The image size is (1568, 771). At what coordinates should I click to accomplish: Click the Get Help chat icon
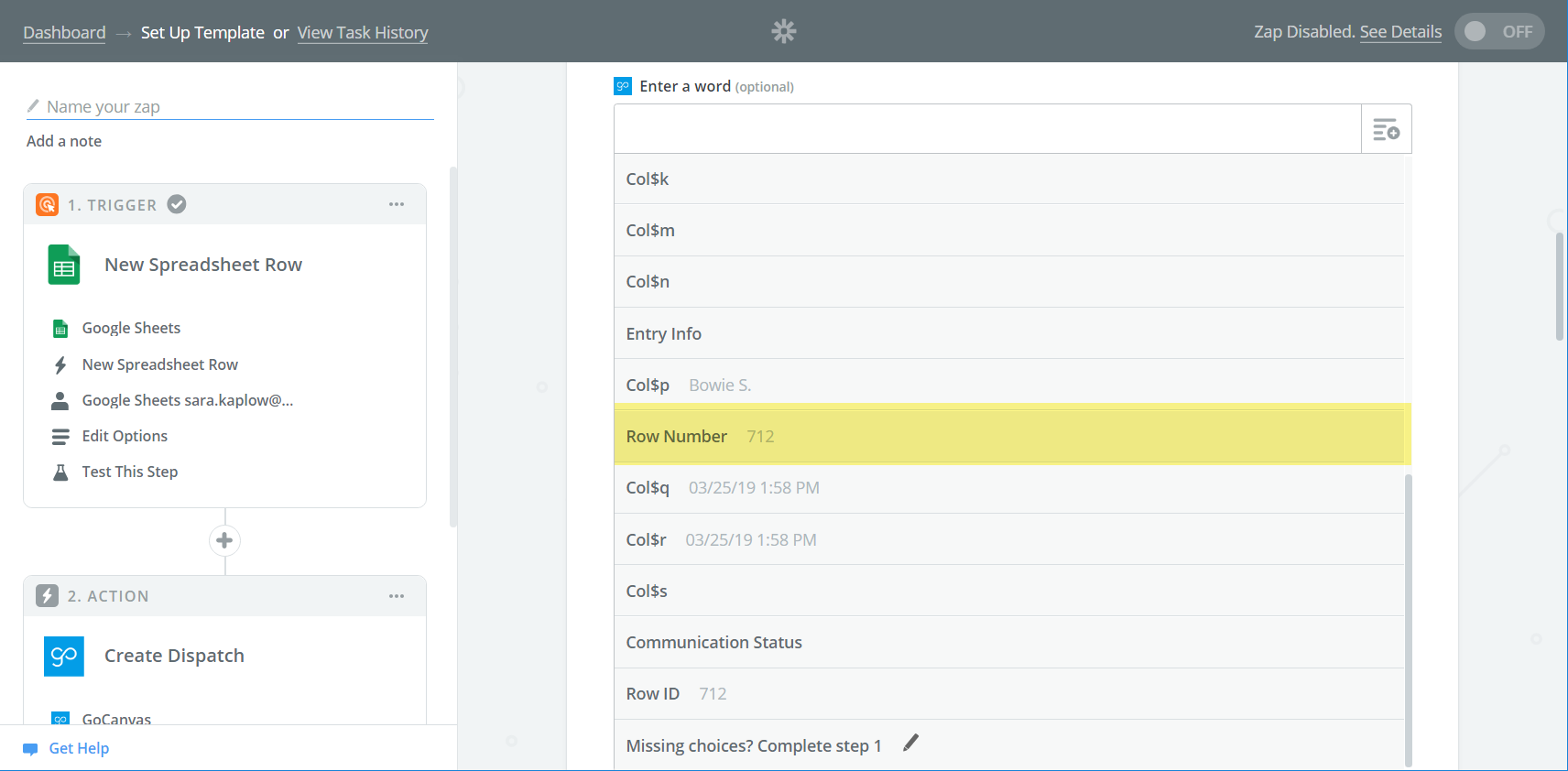(30, 749)
